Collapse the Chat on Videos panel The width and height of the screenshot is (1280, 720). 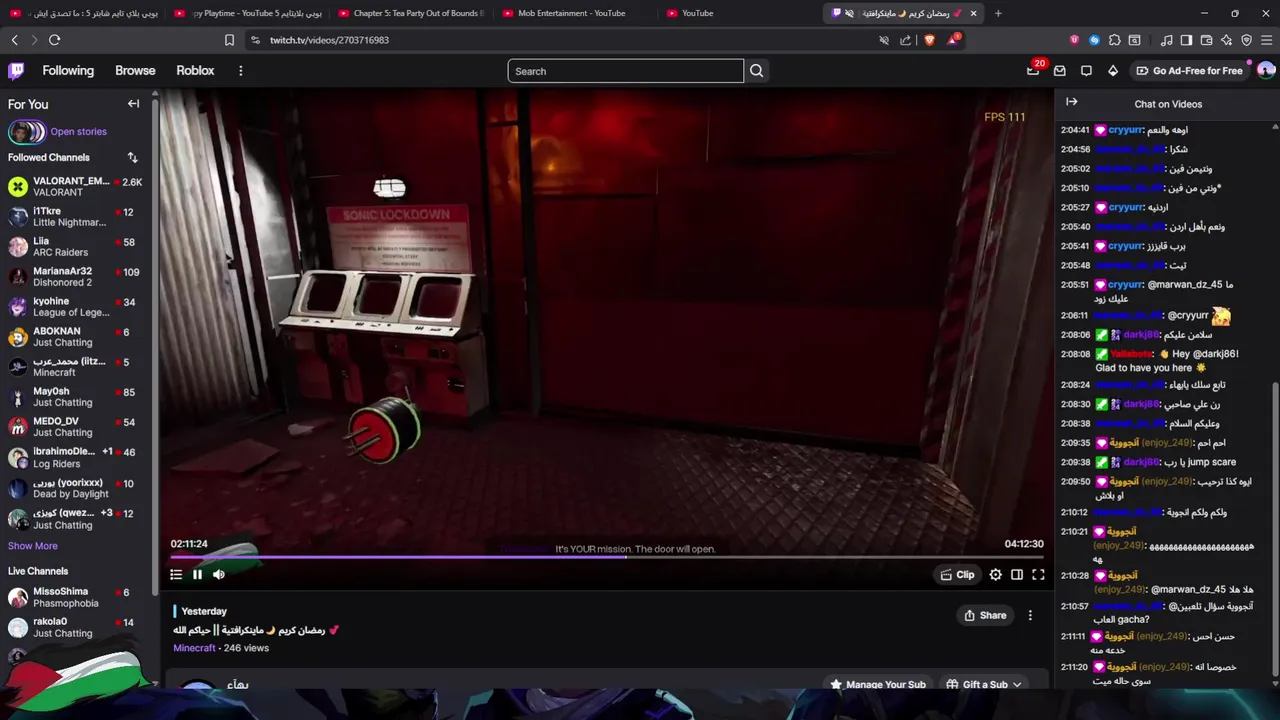1072,102
